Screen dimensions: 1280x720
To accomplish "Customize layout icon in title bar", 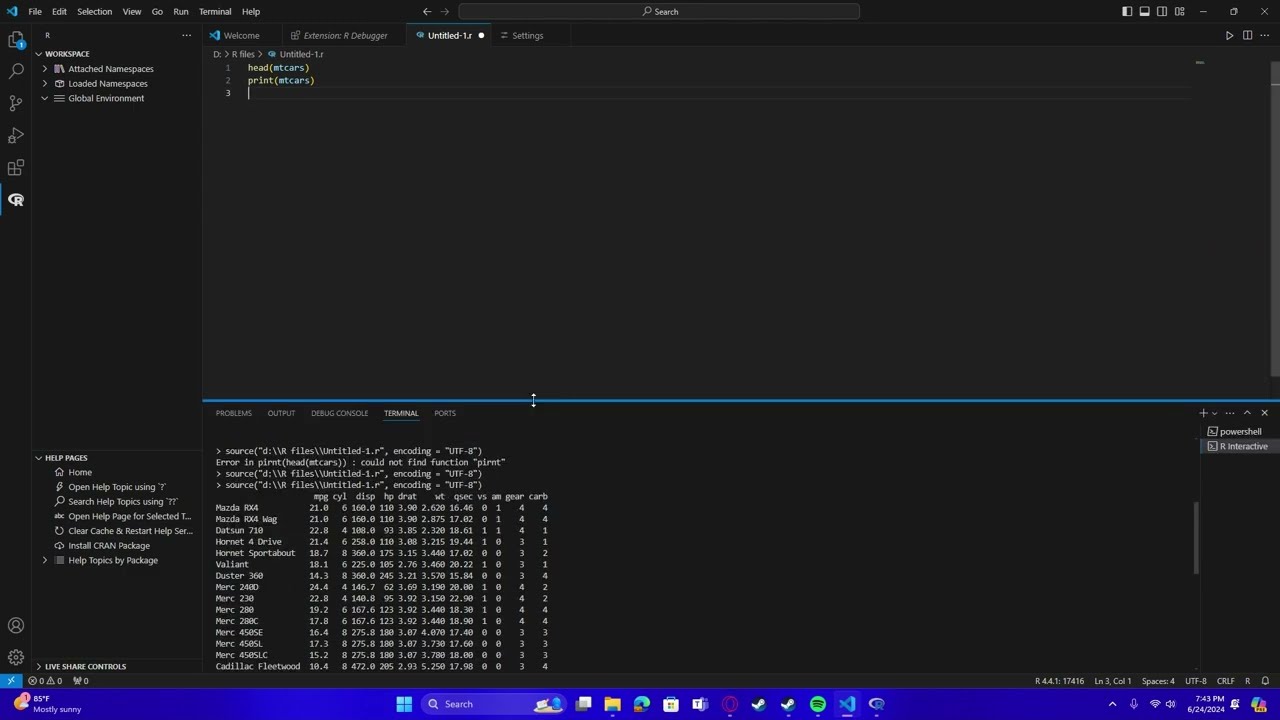I will [x=1180, y=12].
